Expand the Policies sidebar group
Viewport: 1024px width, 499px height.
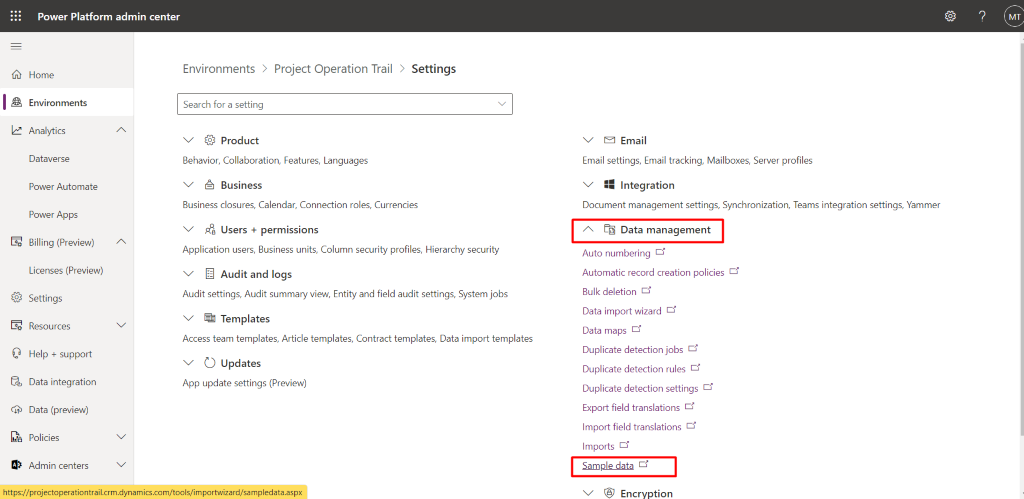(x=121, y=438)
